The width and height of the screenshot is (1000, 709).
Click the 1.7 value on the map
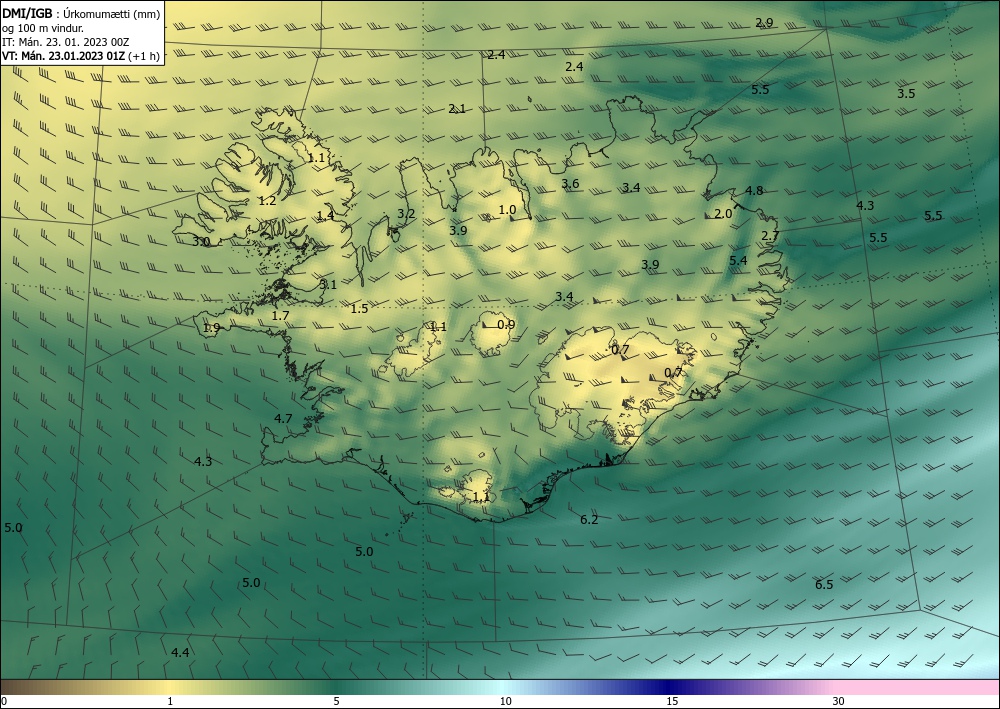(280, 316)
